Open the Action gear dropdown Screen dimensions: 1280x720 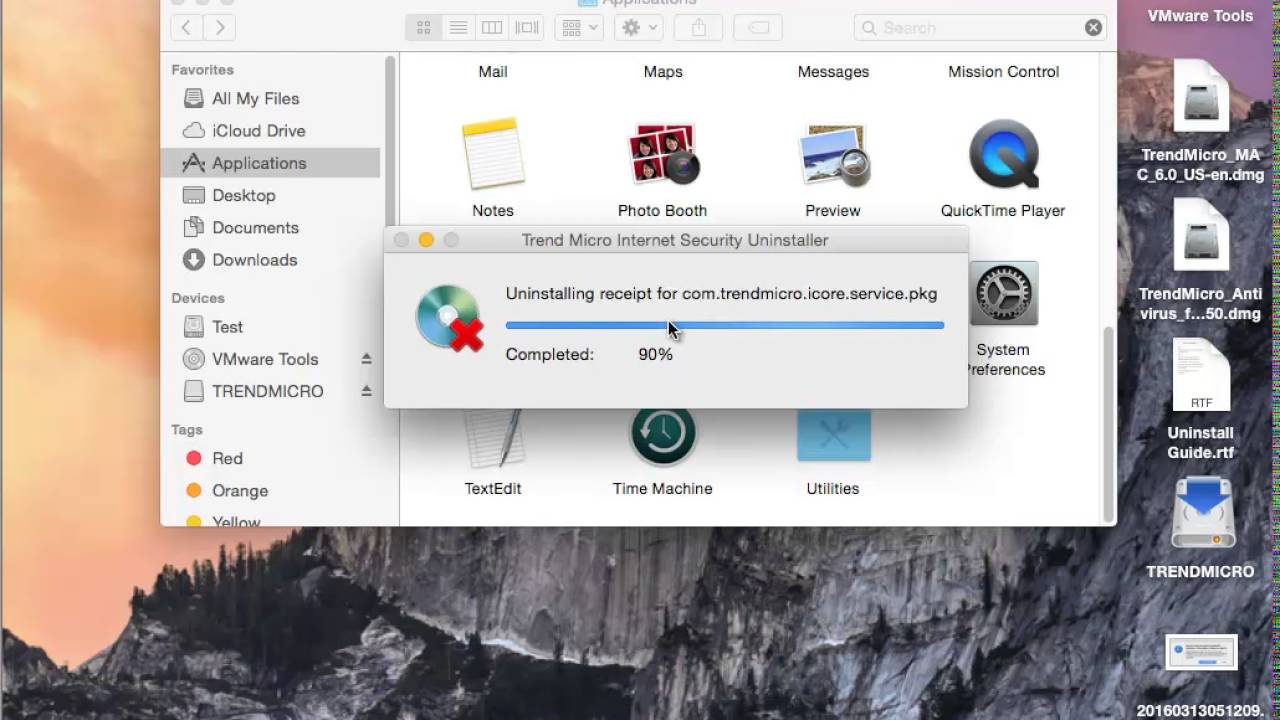pos(640,28)
